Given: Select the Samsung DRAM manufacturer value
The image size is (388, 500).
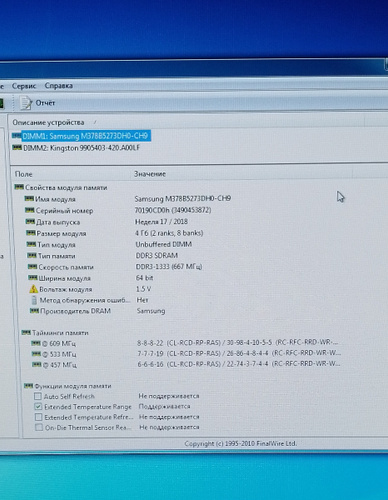Looking at the screenshot, I should [x=151, y=311].
